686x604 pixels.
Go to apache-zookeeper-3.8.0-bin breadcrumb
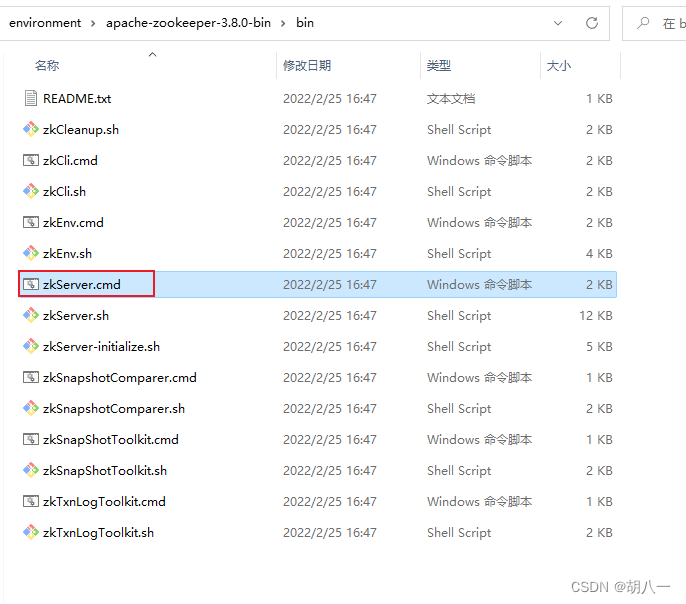click(x=188, y=23)
